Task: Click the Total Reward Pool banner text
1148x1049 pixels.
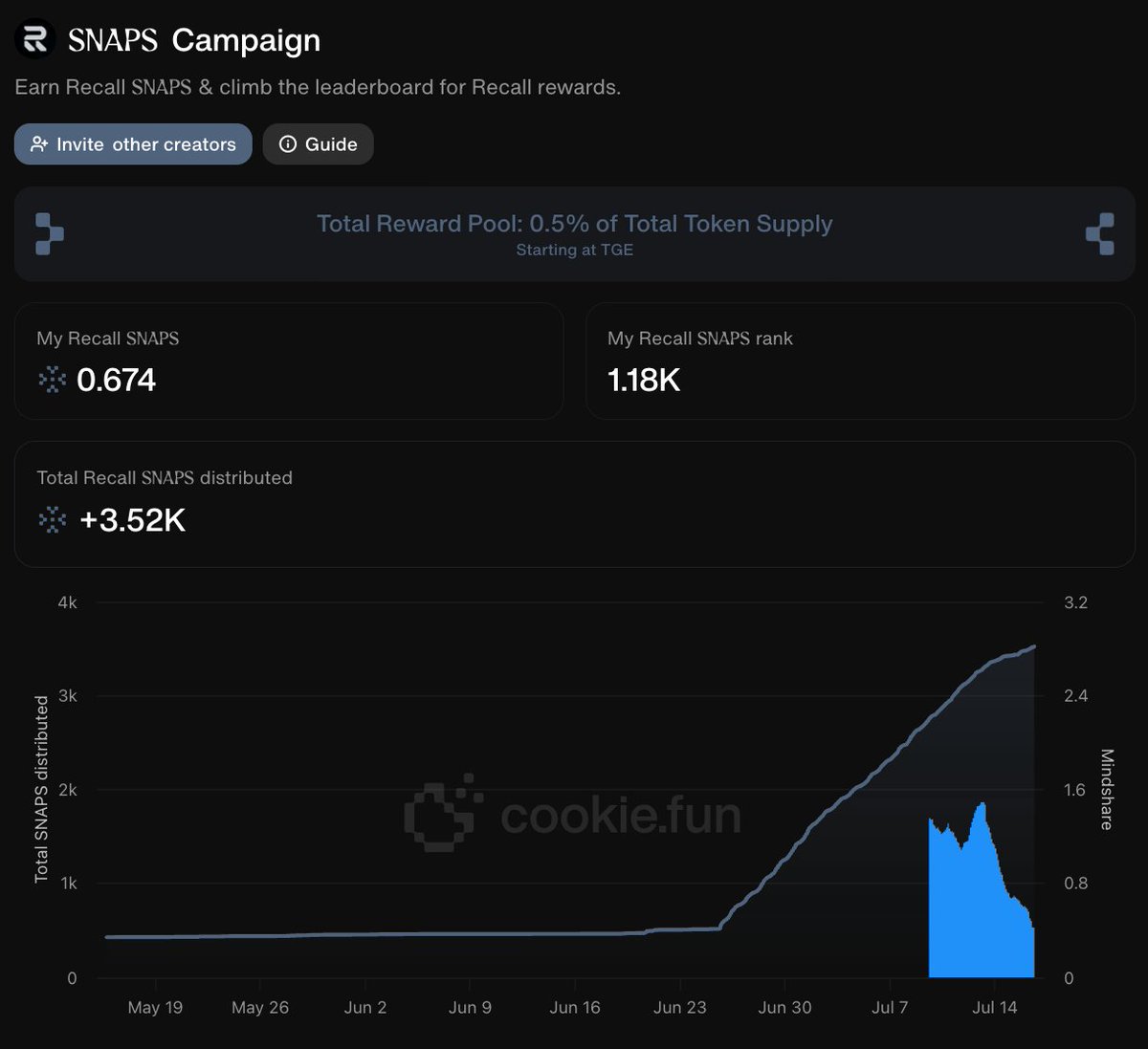Action: click(x=575, y=224)
